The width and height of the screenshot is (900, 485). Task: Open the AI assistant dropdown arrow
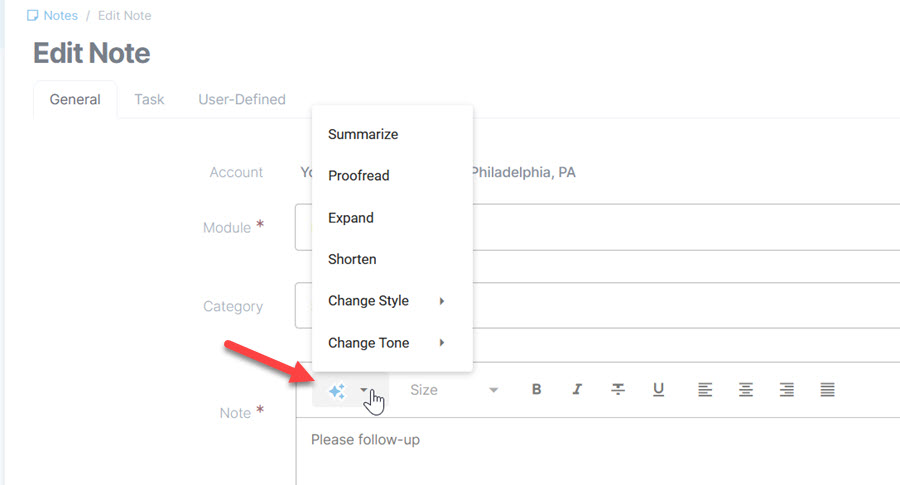[364, 391]
